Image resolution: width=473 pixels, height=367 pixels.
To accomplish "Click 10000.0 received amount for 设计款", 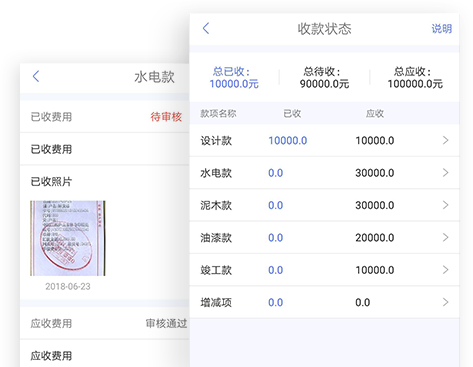I will 288,141.
